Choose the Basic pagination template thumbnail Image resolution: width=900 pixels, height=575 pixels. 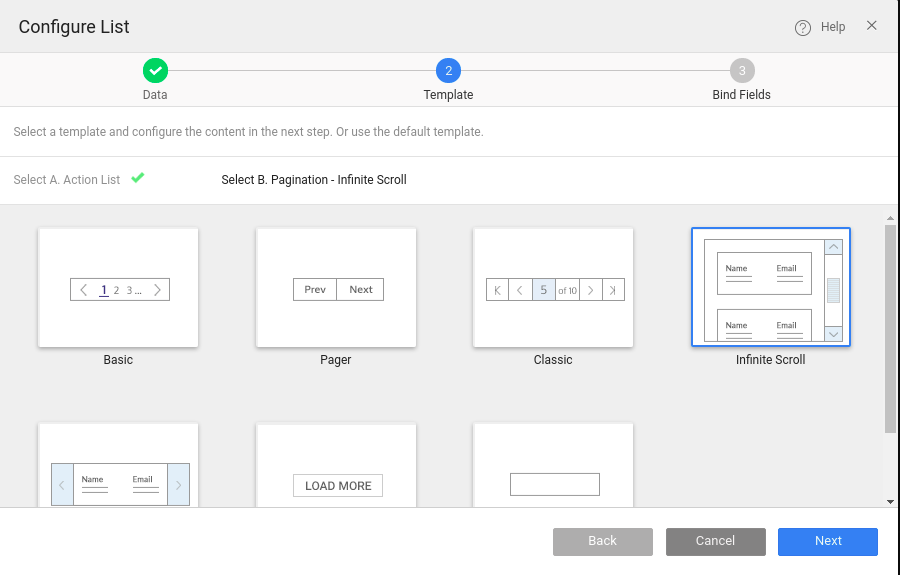click(118, 288)
